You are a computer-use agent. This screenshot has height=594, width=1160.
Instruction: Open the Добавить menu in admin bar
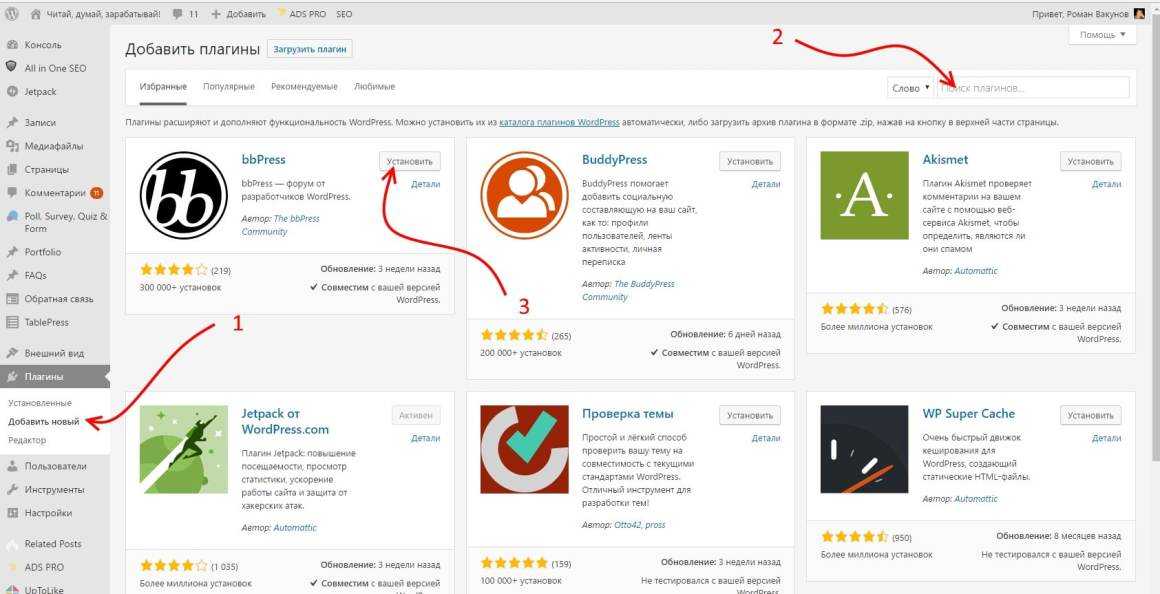point(237,14)
